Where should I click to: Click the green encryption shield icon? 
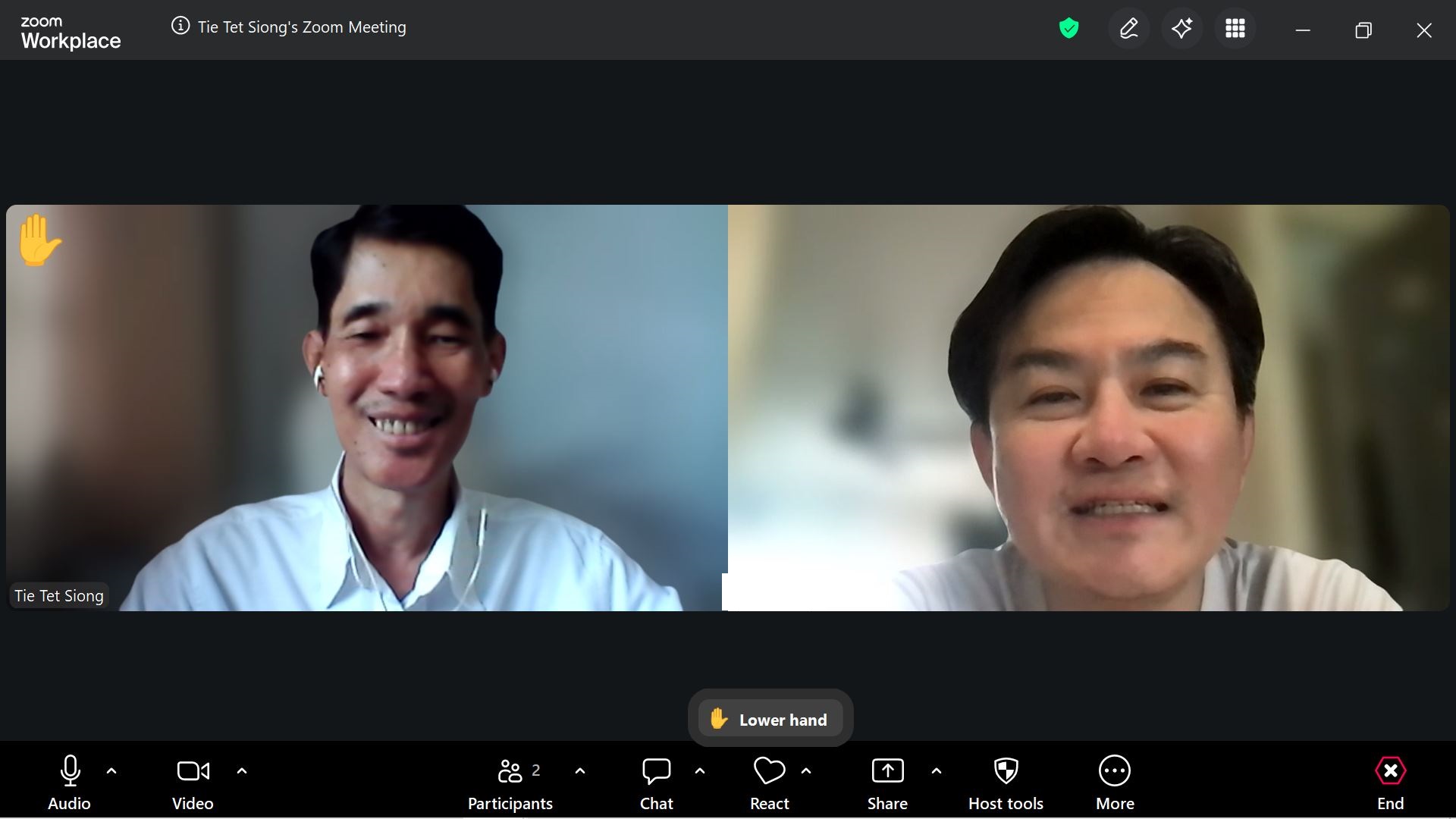point(1068,29)
